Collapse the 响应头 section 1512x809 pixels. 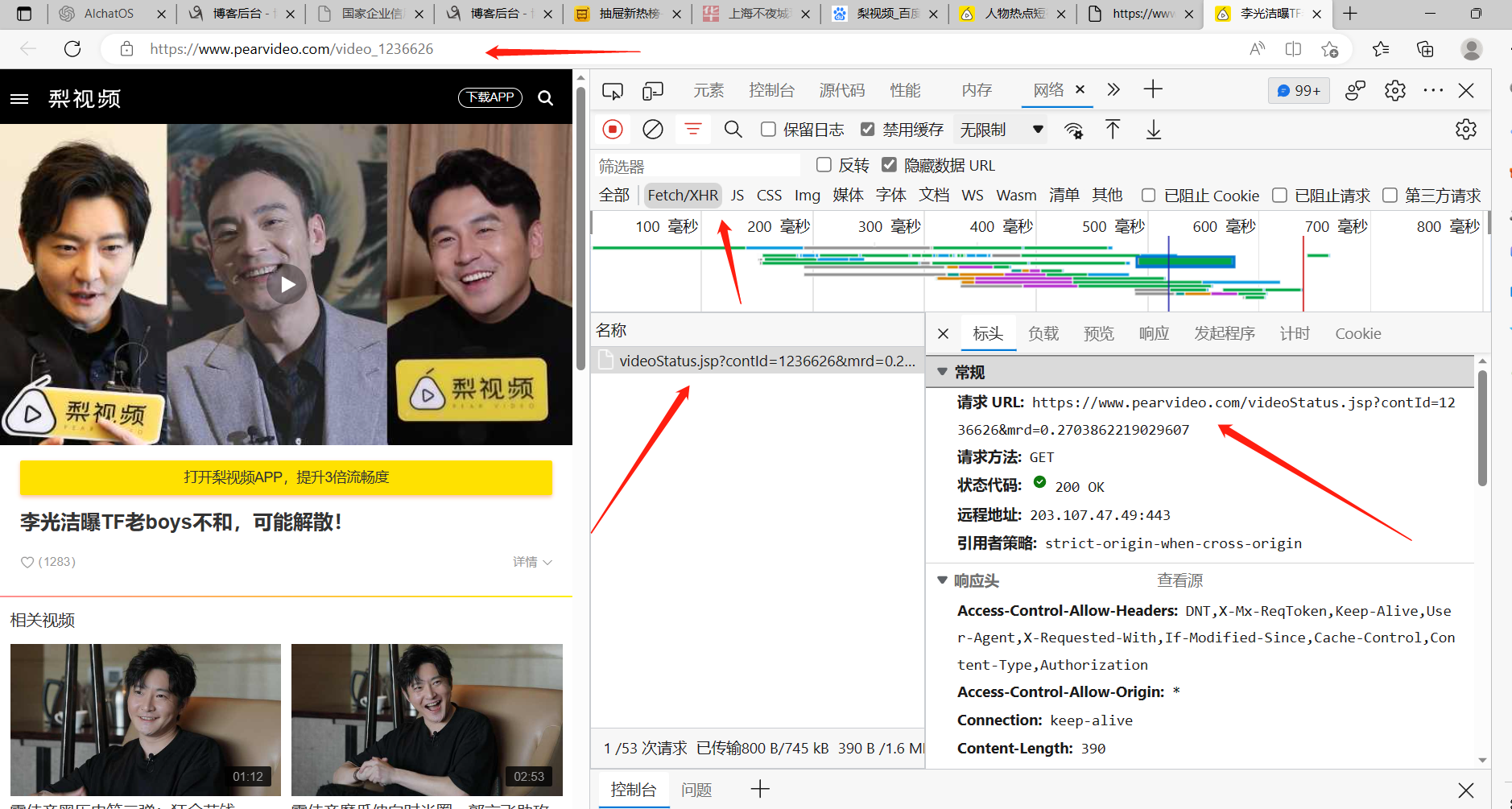[x=942, y=580]
